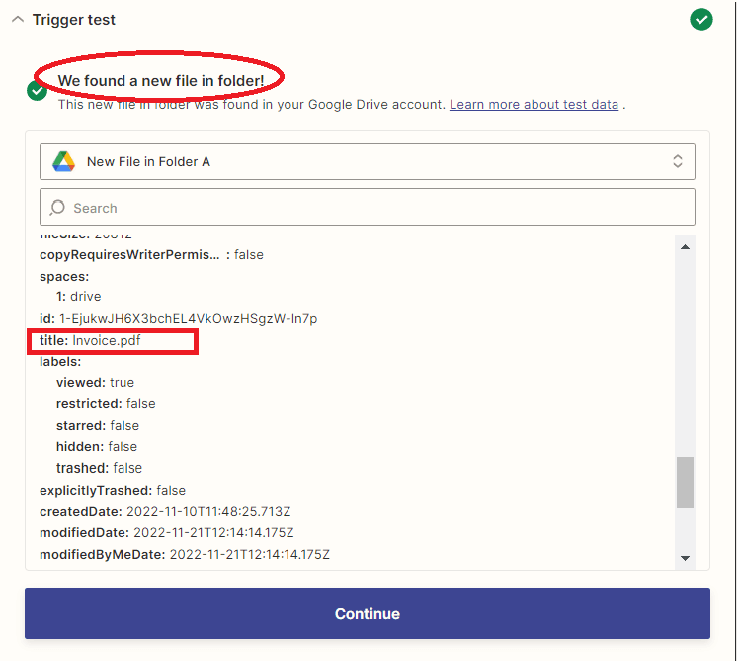Open the New File in Folder A dropdown

pyautogui.click(x=367, y=161)
